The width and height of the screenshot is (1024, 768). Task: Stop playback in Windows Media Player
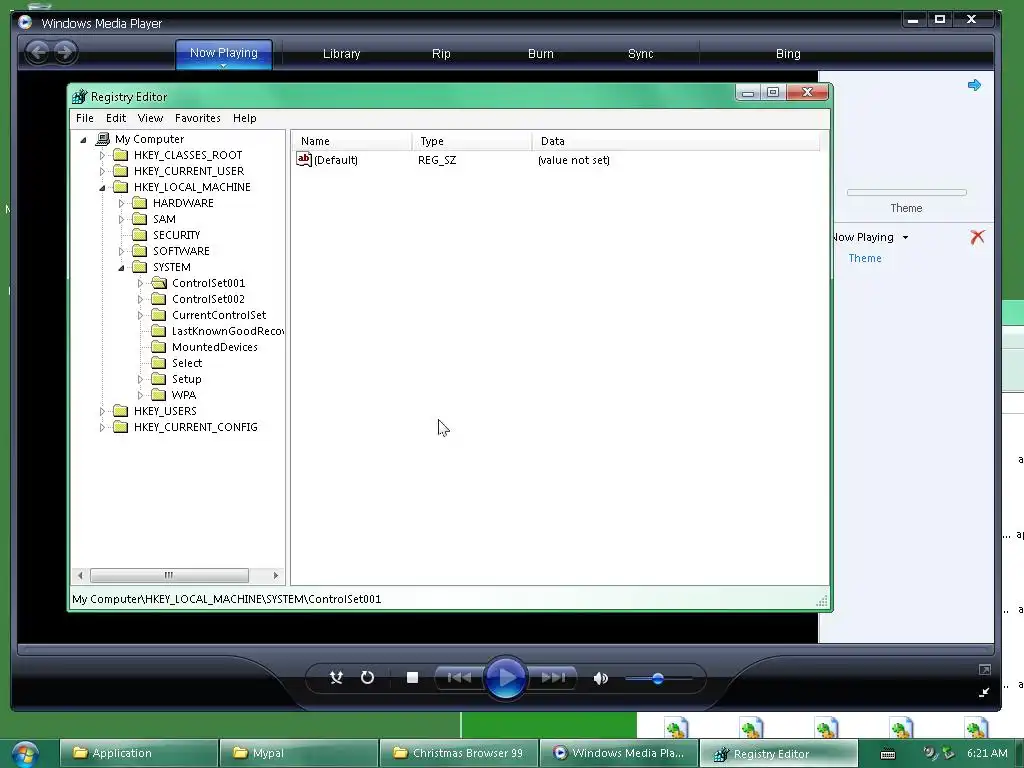(412, 678)
